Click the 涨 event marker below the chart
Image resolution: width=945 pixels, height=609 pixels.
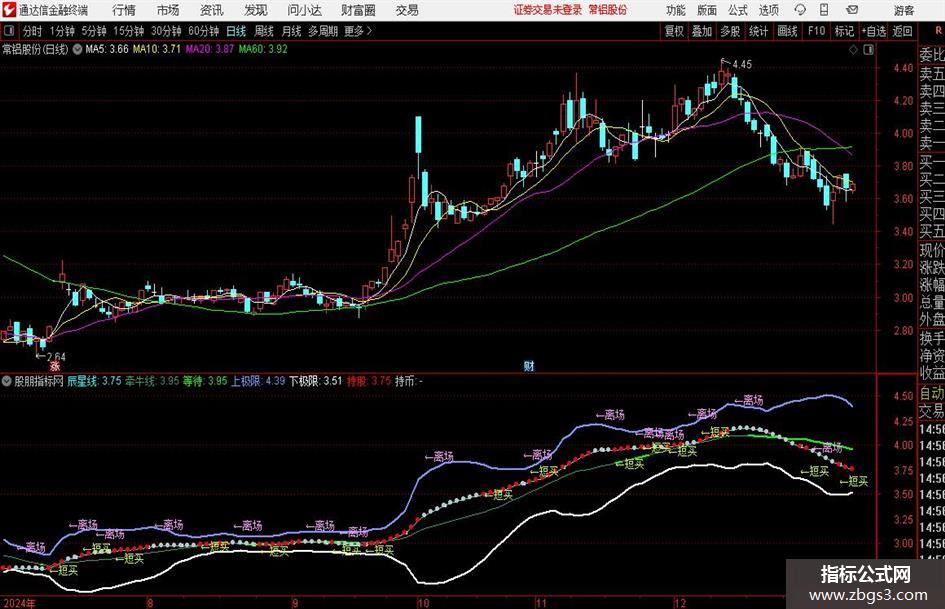point(55,366)
